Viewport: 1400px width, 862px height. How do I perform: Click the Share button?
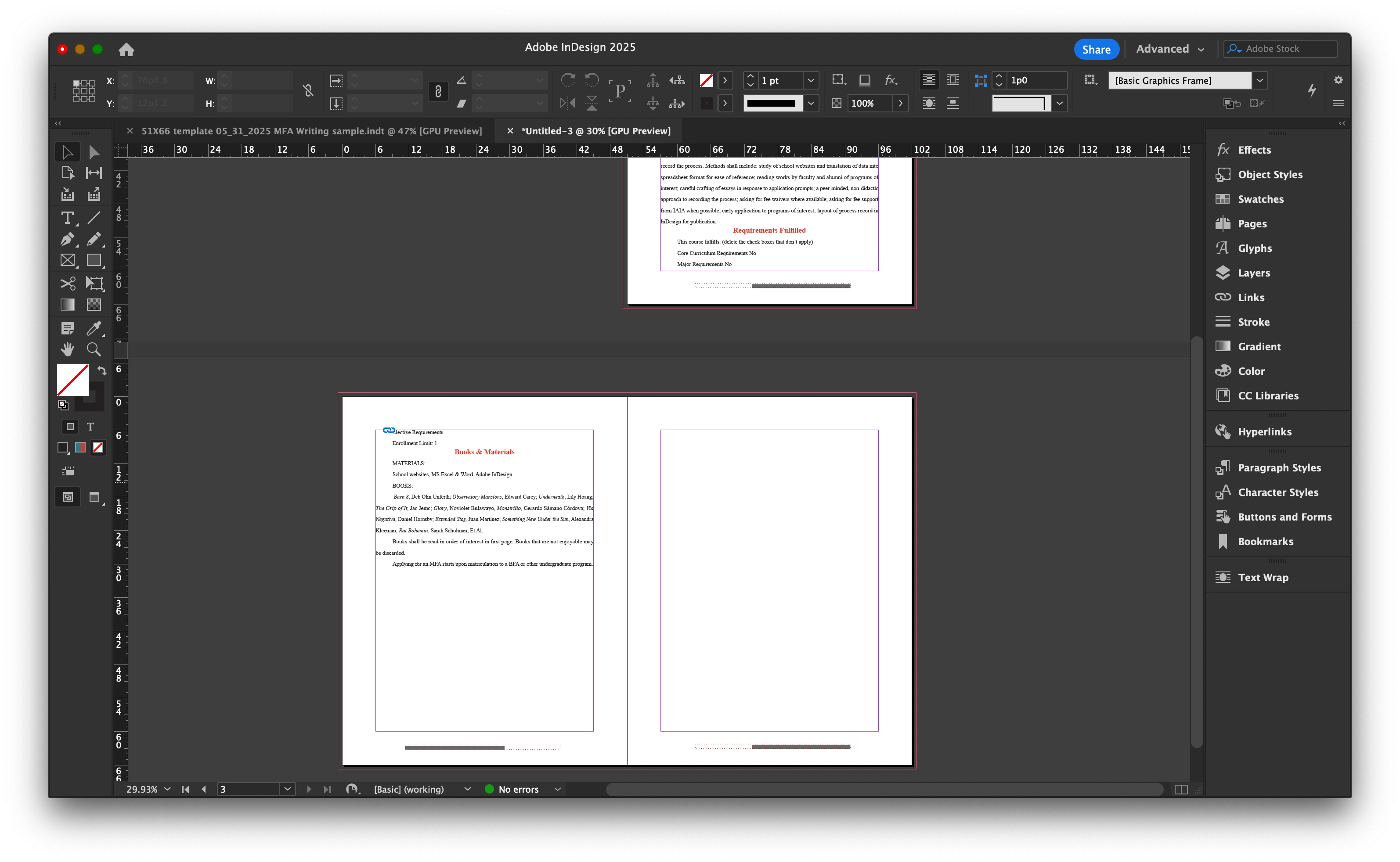1096,49
